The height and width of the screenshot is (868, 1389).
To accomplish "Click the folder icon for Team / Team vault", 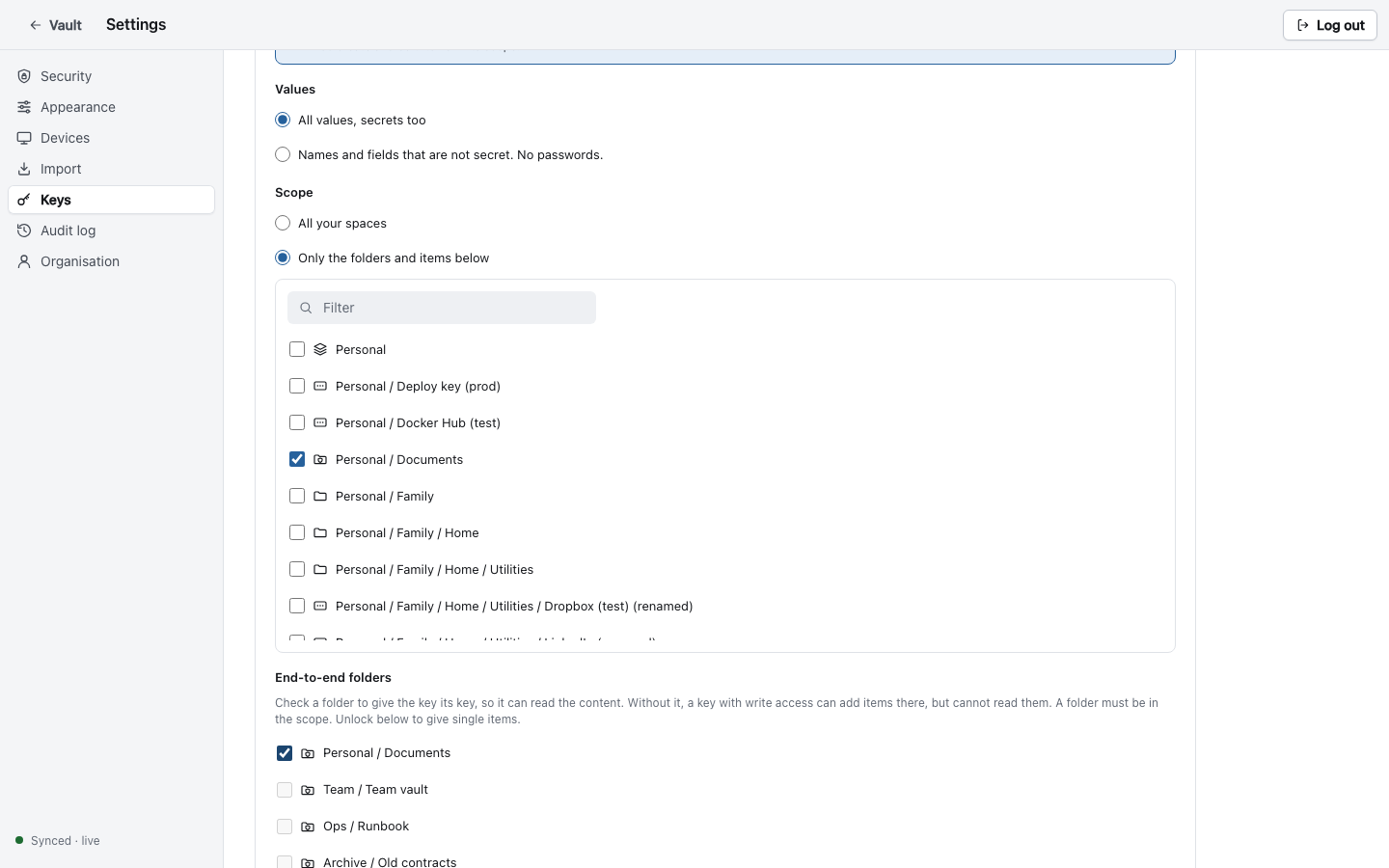I will click(308, 790).
